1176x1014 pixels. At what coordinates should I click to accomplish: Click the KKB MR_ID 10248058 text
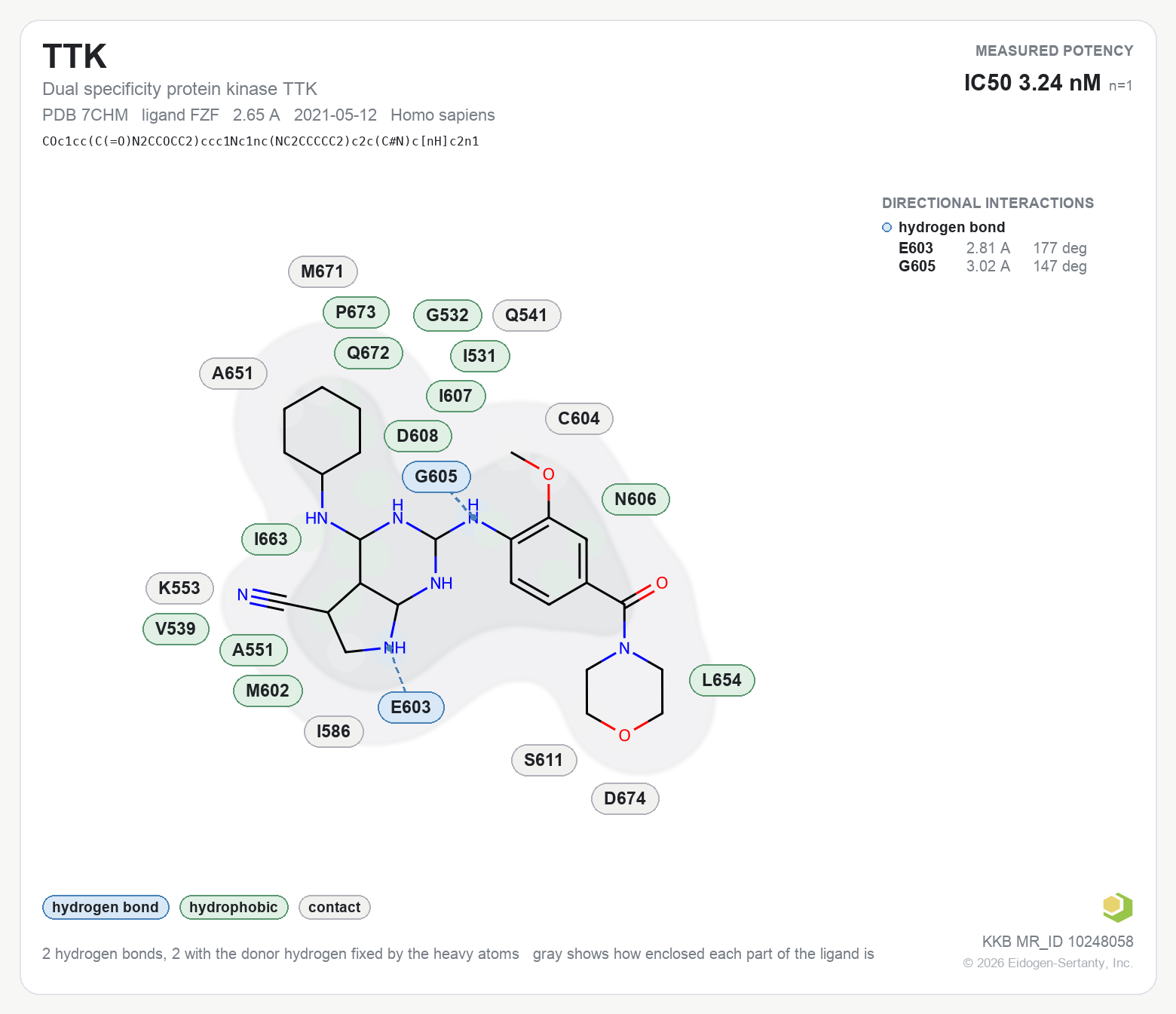click(x=1058, y=941)
